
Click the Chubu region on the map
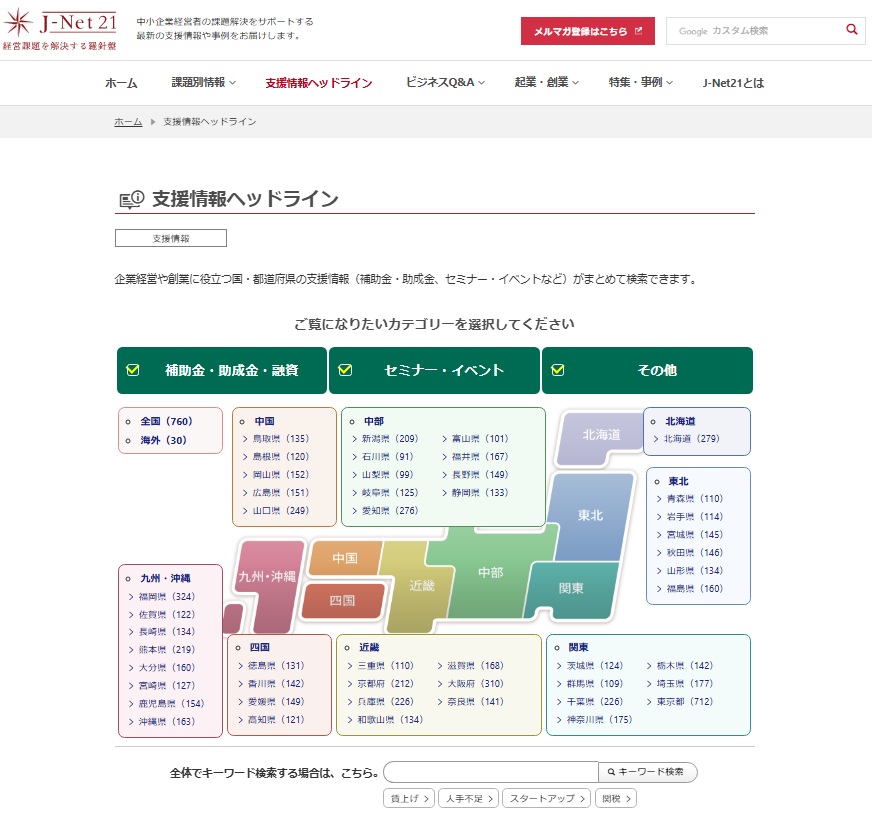coord(490,572)
